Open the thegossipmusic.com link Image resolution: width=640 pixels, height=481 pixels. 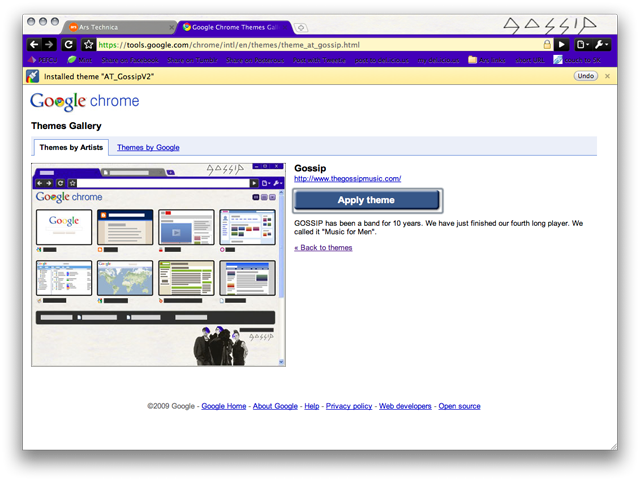(x=347, y=178)
